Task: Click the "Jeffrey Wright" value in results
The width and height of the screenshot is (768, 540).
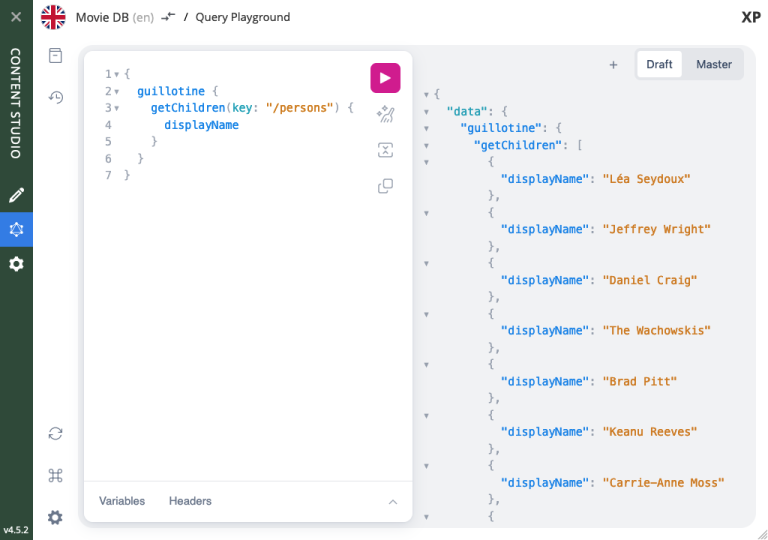Action: pyautogui.click(x=656, y=229)
